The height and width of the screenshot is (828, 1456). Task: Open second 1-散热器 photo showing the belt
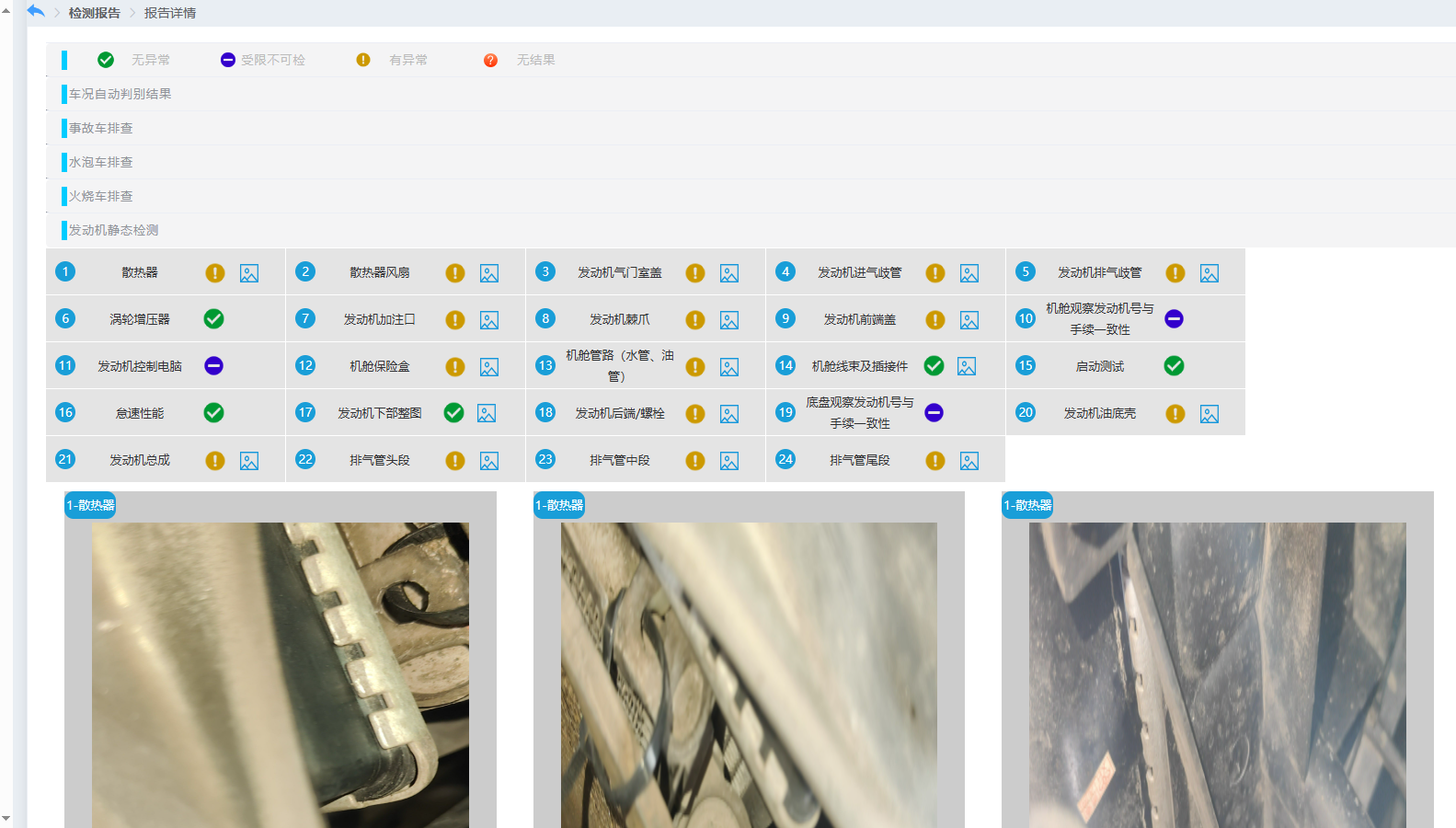(x=749, y=675)
